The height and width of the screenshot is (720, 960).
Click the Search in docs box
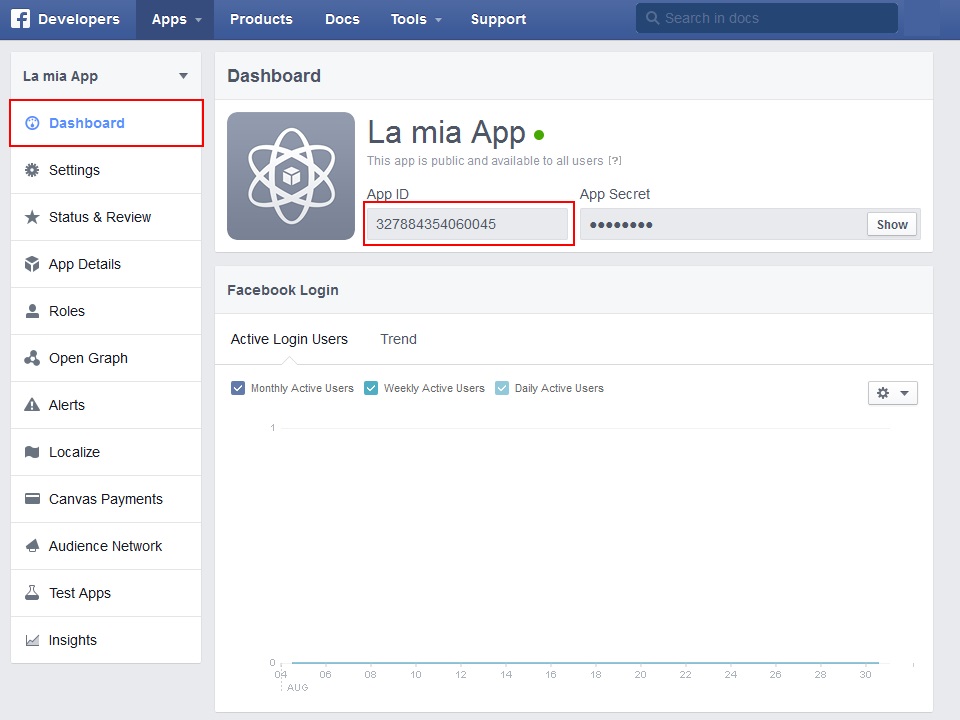[766, 18]
